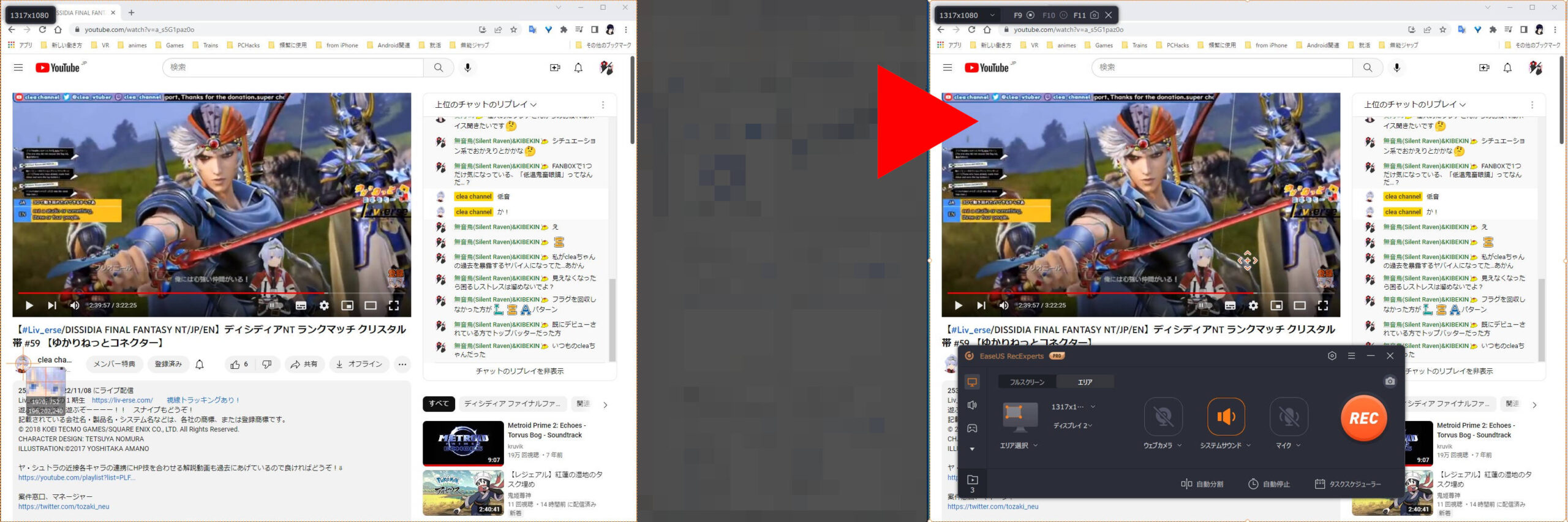Open the ディスプレイ2 display dropdown
1568x522 pixels.
[x=1072, y=425]
